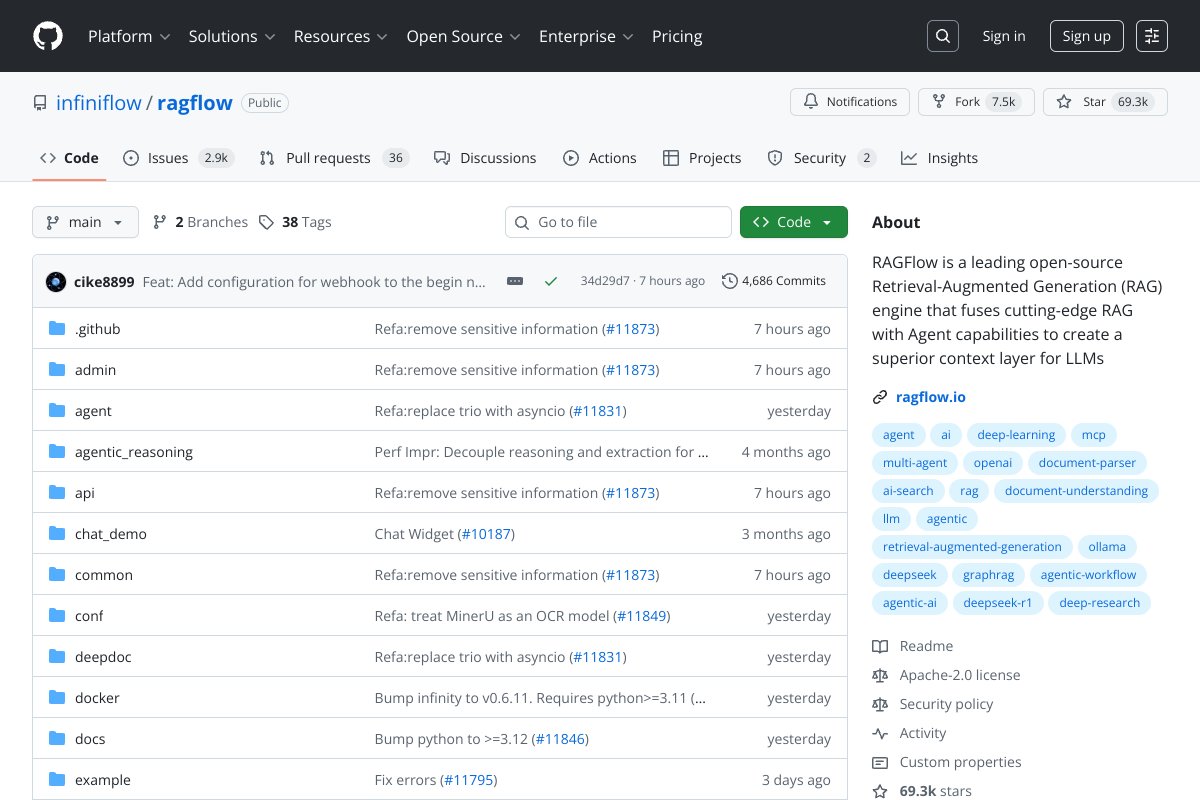Image resolution: width=1200 pixels, height=800 pixels.
Task: Switch to the Projects tab
Action: (702, 158)
